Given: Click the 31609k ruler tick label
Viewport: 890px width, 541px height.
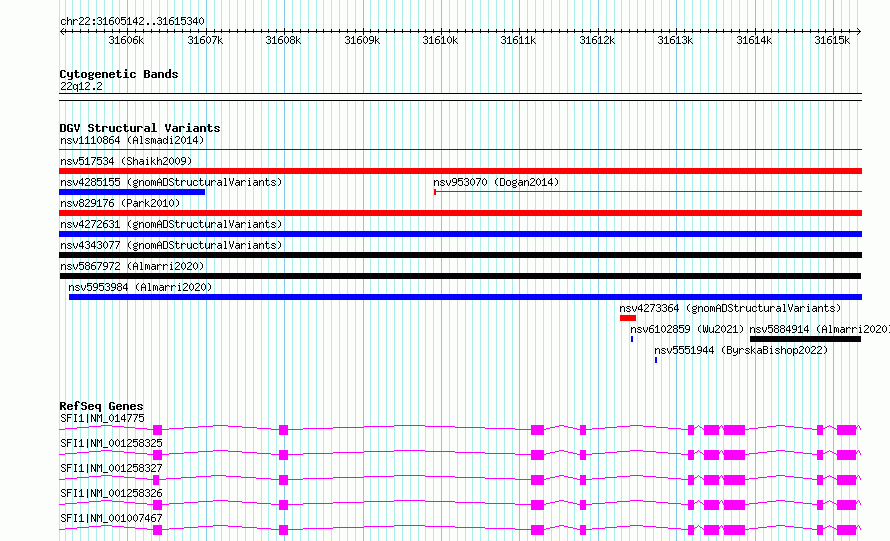Looking at the screenshot, I should pyautogui.click(x=362, y=40).
